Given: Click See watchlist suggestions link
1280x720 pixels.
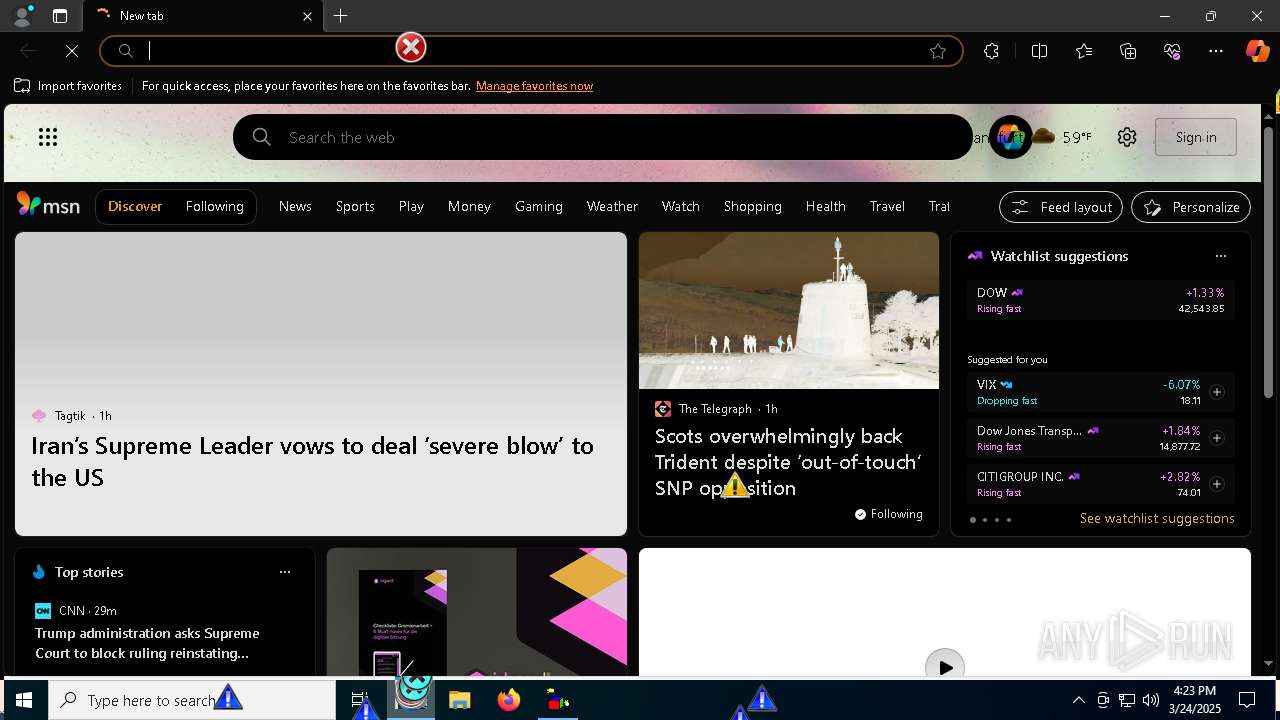Looking at the screenshot, I should (1157, 518).
